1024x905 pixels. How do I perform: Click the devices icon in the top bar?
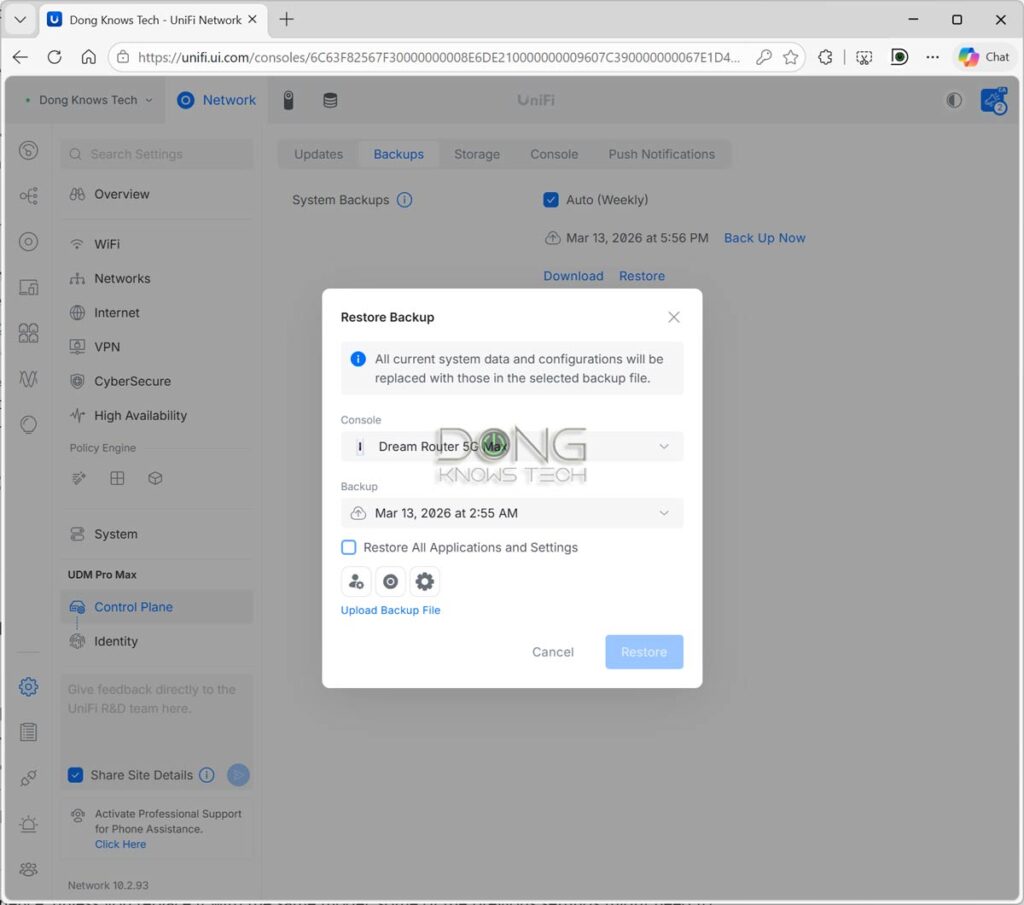290,100
